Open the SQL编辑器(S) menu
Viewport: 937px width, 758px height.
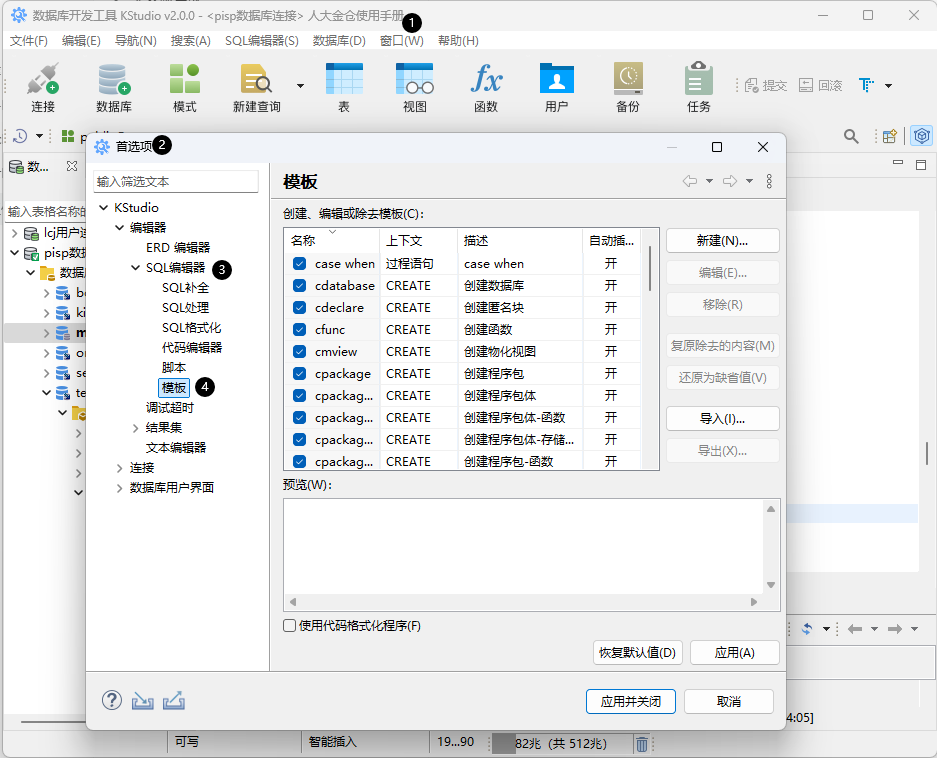[261, 41]
